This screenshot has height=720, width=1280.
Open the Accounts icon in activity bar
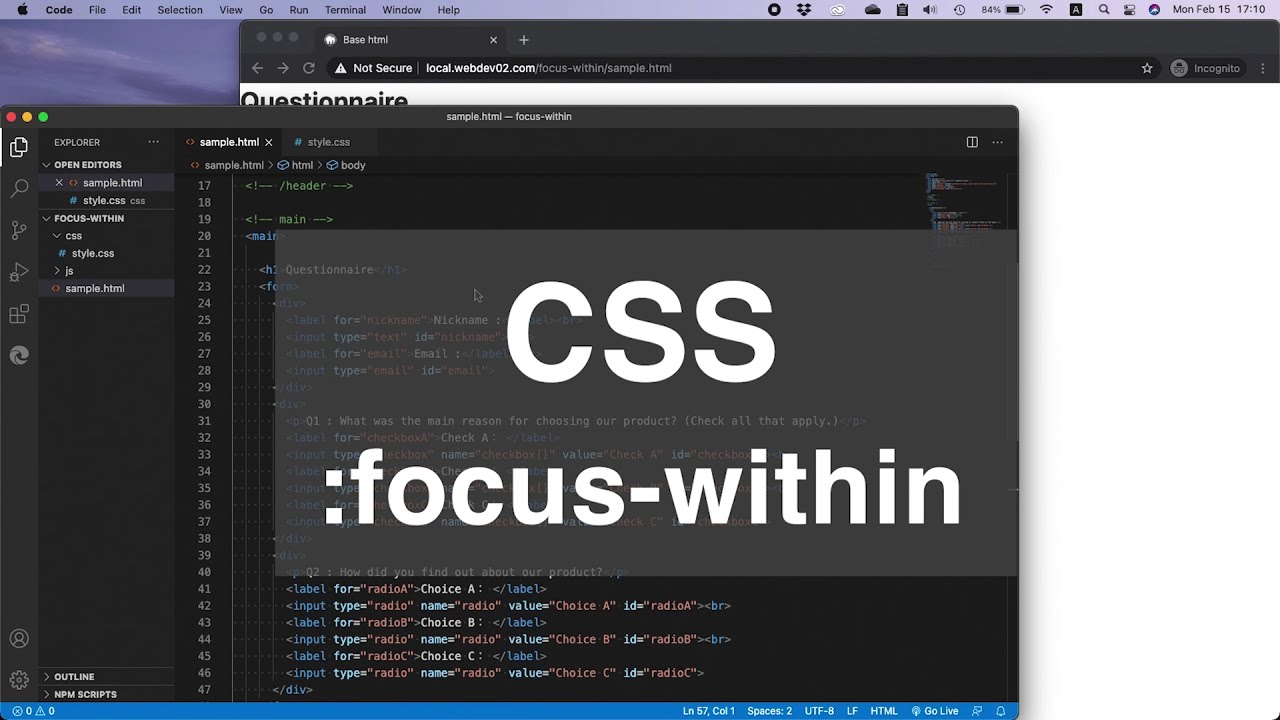tap(19, 639)
